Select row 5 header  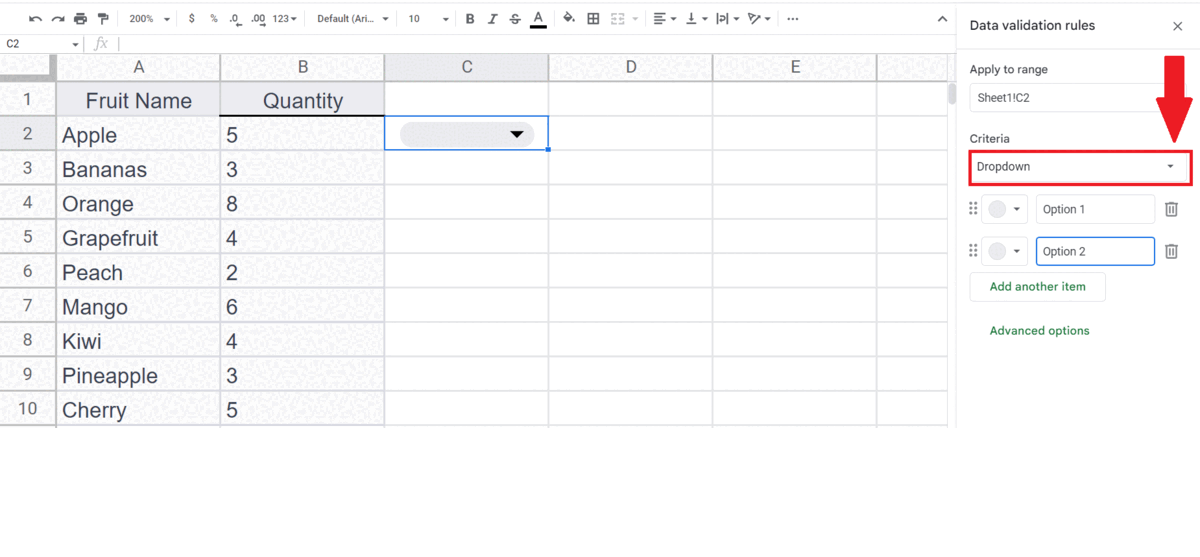[28, 237]
